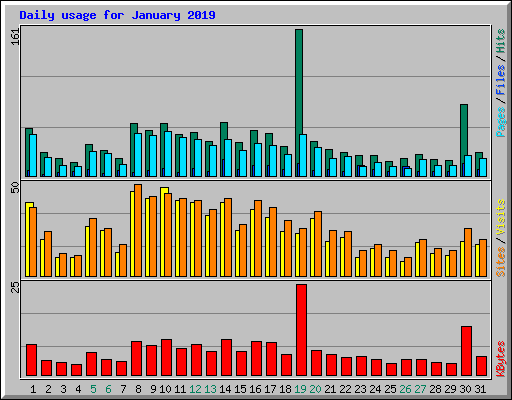Click the cyan Pages bar for day 1

tap(33, 155)
